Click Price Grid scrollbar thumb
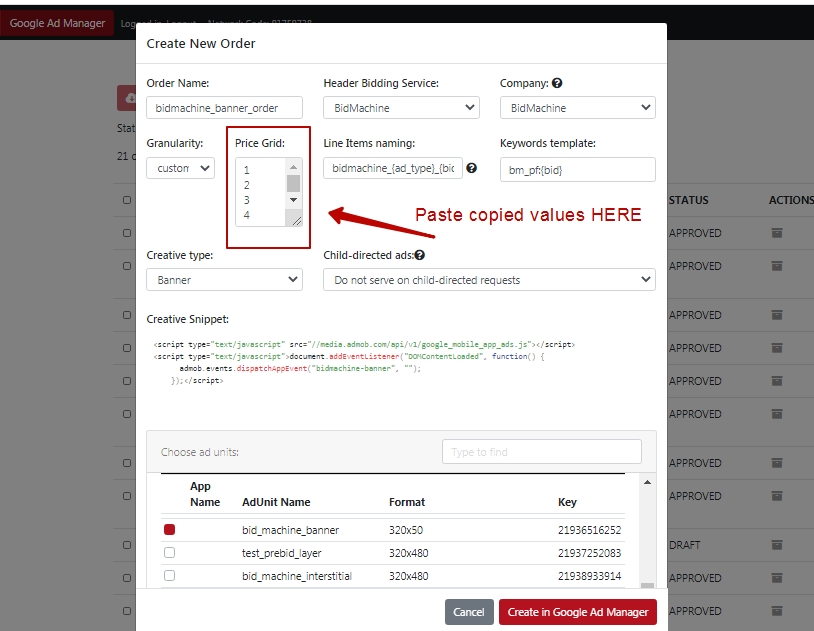 [293, 183]
